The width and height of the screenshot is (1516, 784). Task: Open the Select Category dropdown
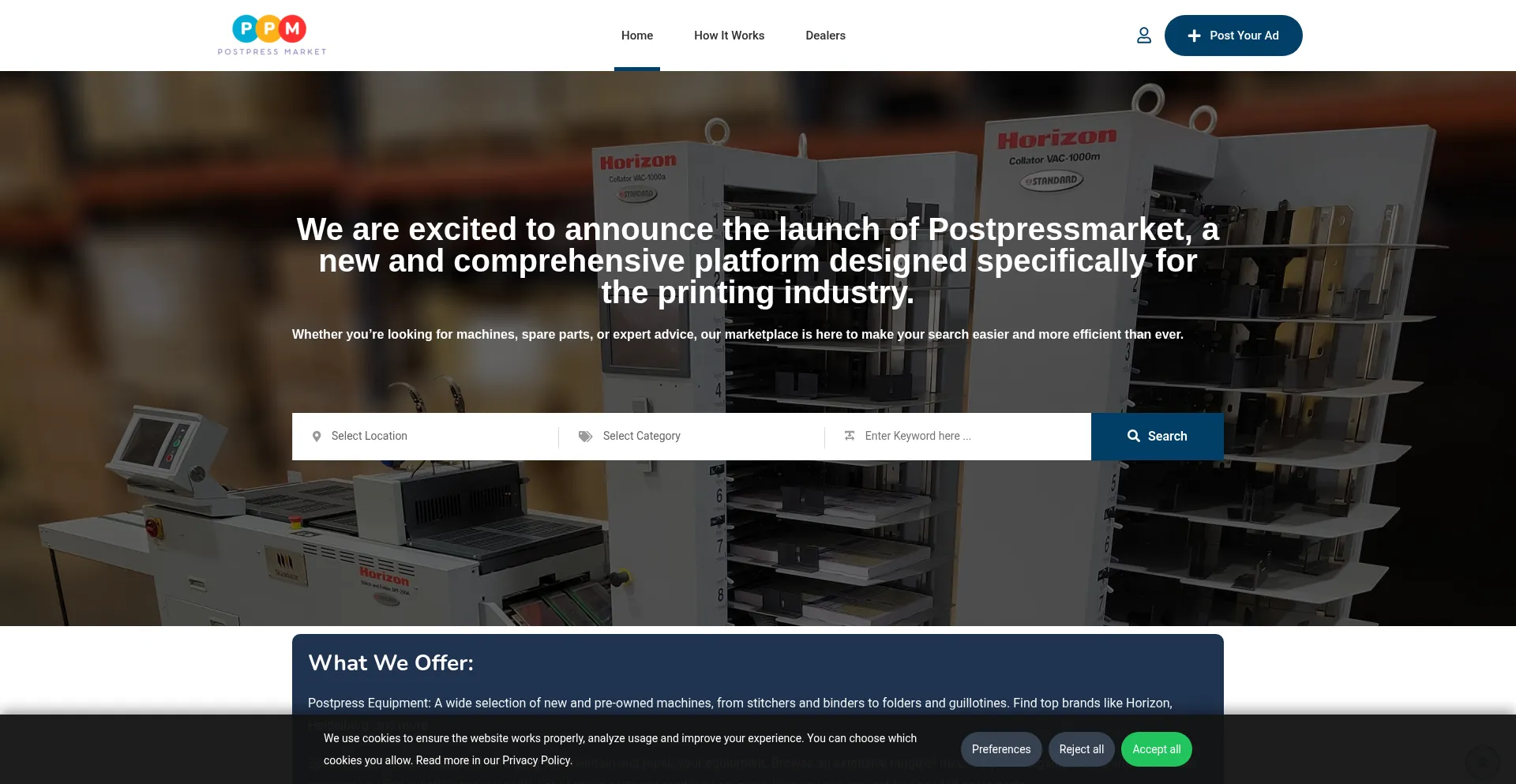pyautogui.click(x=692, y=436)
